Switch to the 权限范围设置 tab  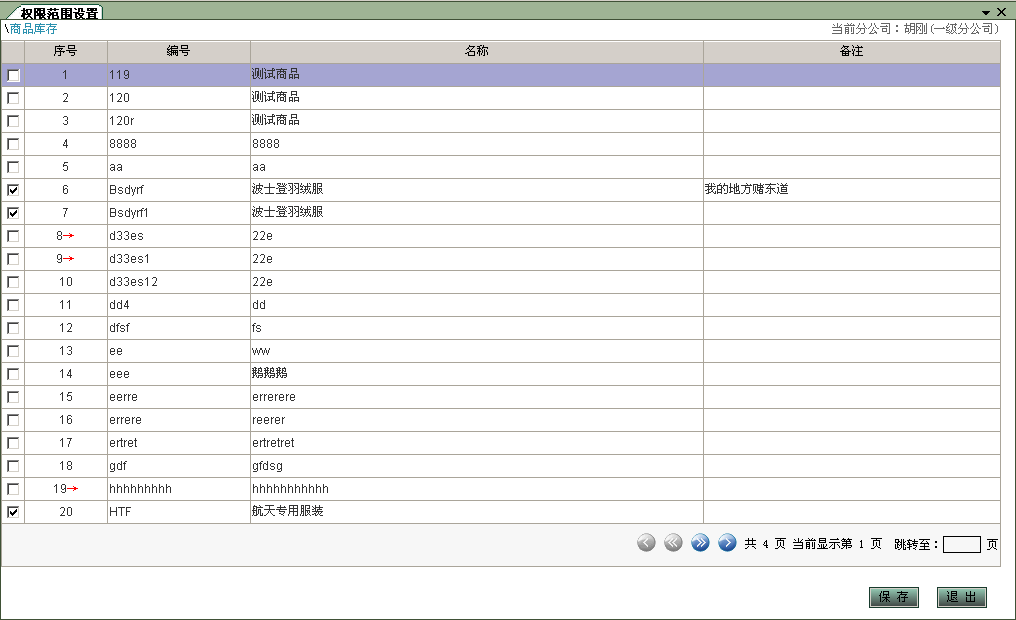click(x=59, y=13)
